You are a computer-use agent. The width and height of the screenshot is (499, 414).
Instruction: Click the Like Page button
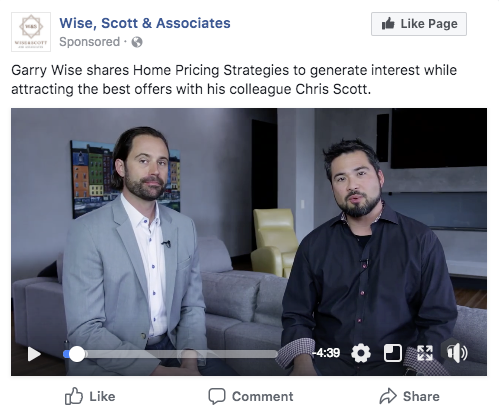click(x=419, y=24)
